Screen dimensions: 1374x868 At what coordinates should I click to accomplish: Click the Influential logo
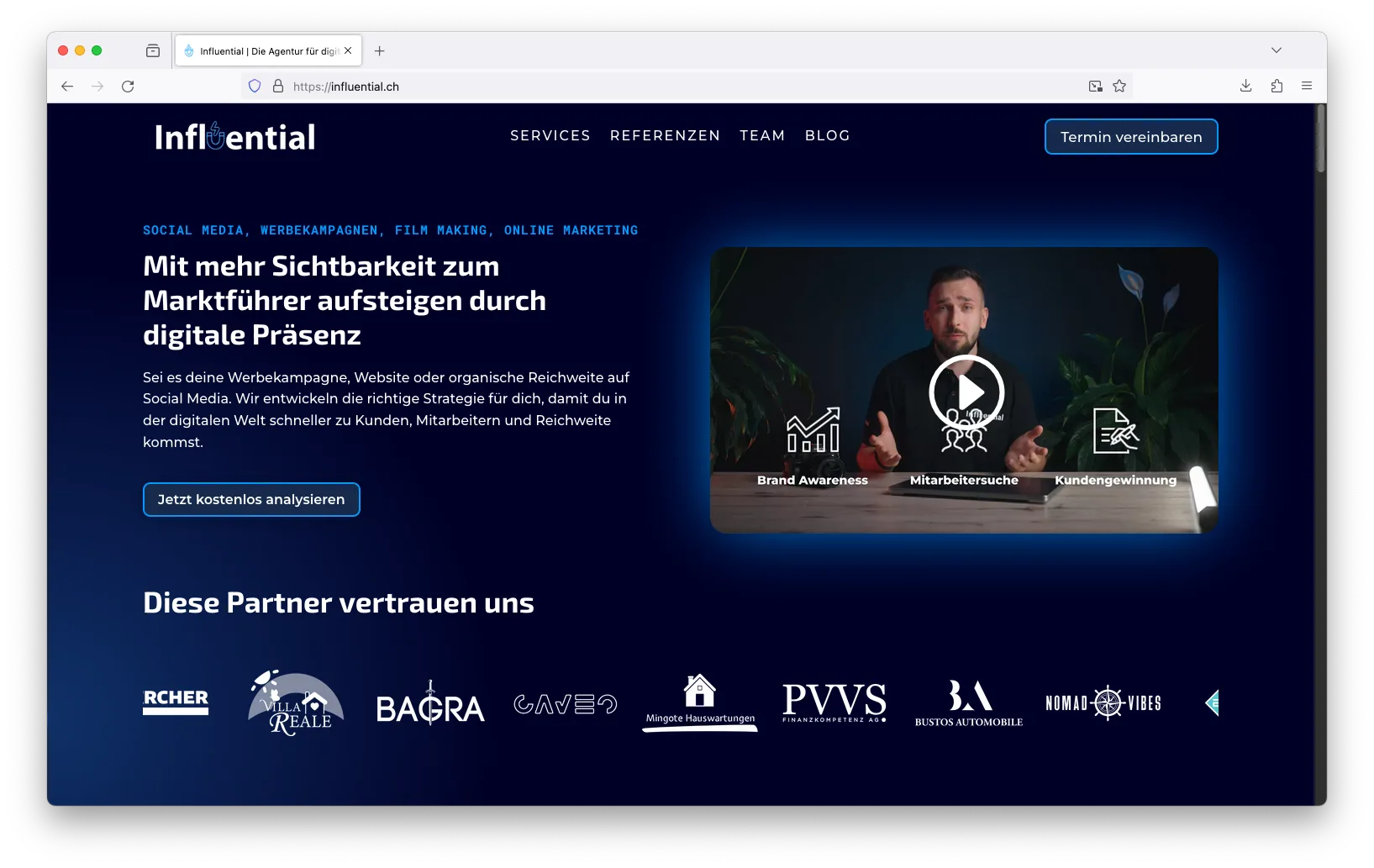pos(234,137)
